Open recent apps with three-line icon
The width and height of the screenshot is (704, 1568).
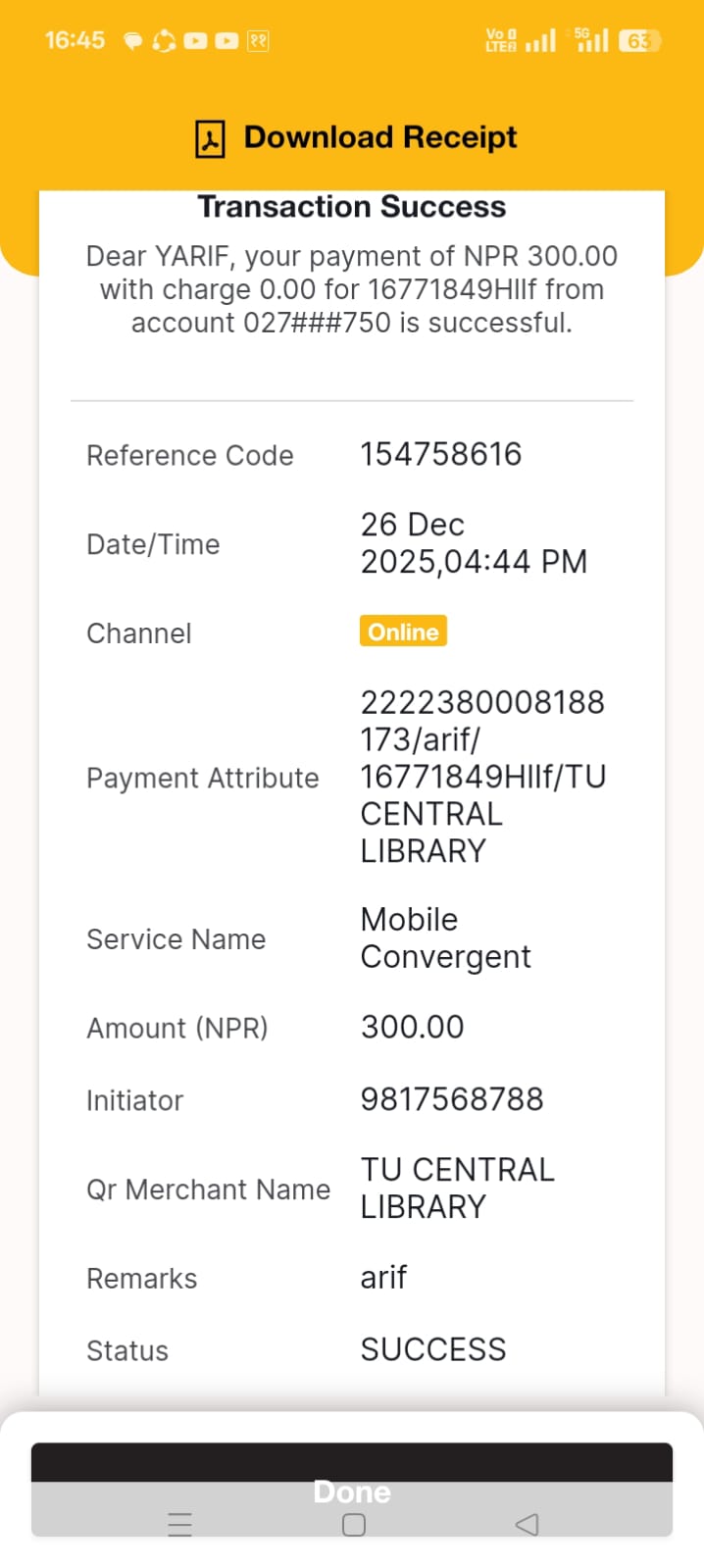pyautogui.click(x=180, y=1524)
